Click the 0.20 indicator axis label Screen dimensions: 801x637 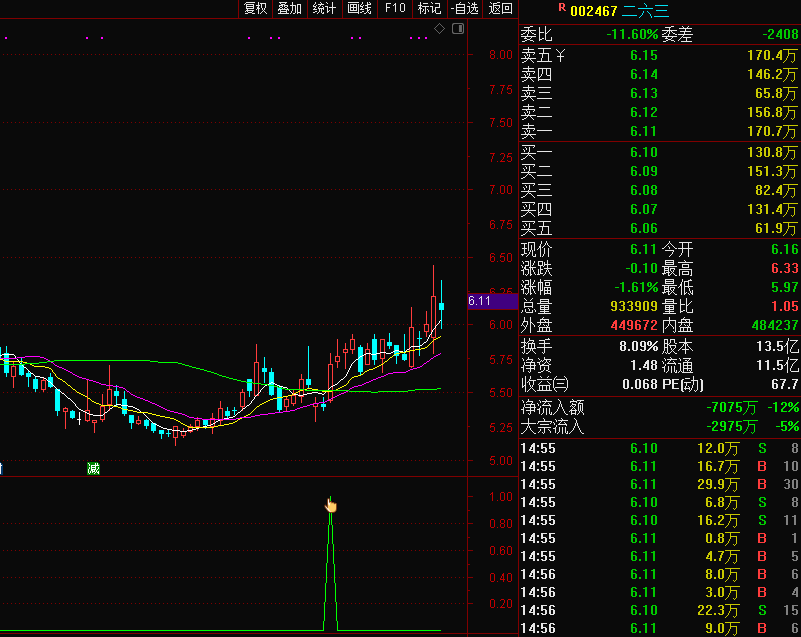(x=501, y=604)
